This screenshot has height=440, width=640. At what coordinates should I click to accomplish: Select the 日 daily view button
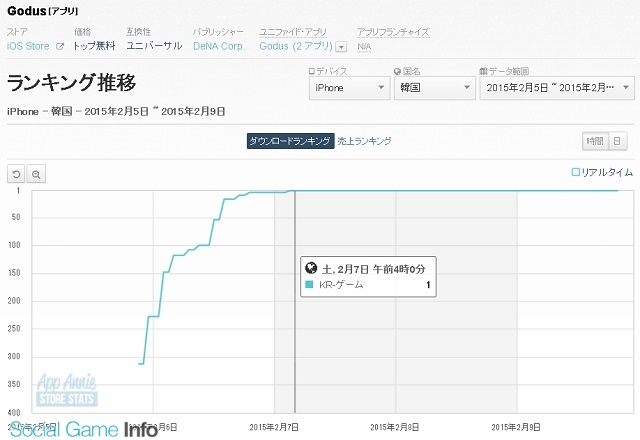click(618, 141)
